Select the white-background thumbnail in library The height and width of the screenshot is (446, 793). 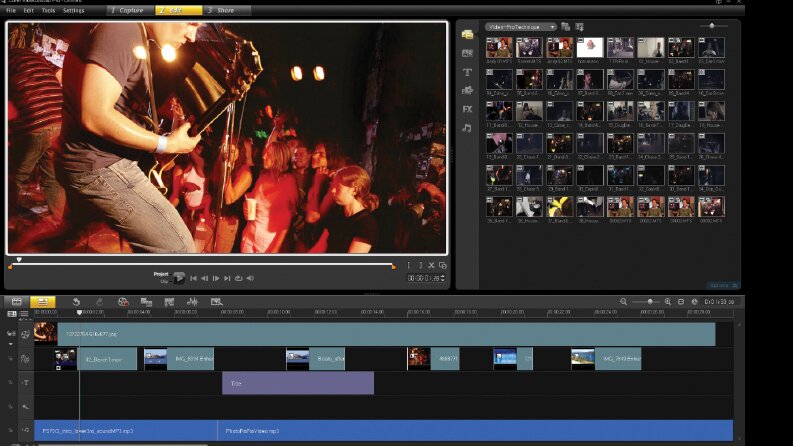pos(590,48)
